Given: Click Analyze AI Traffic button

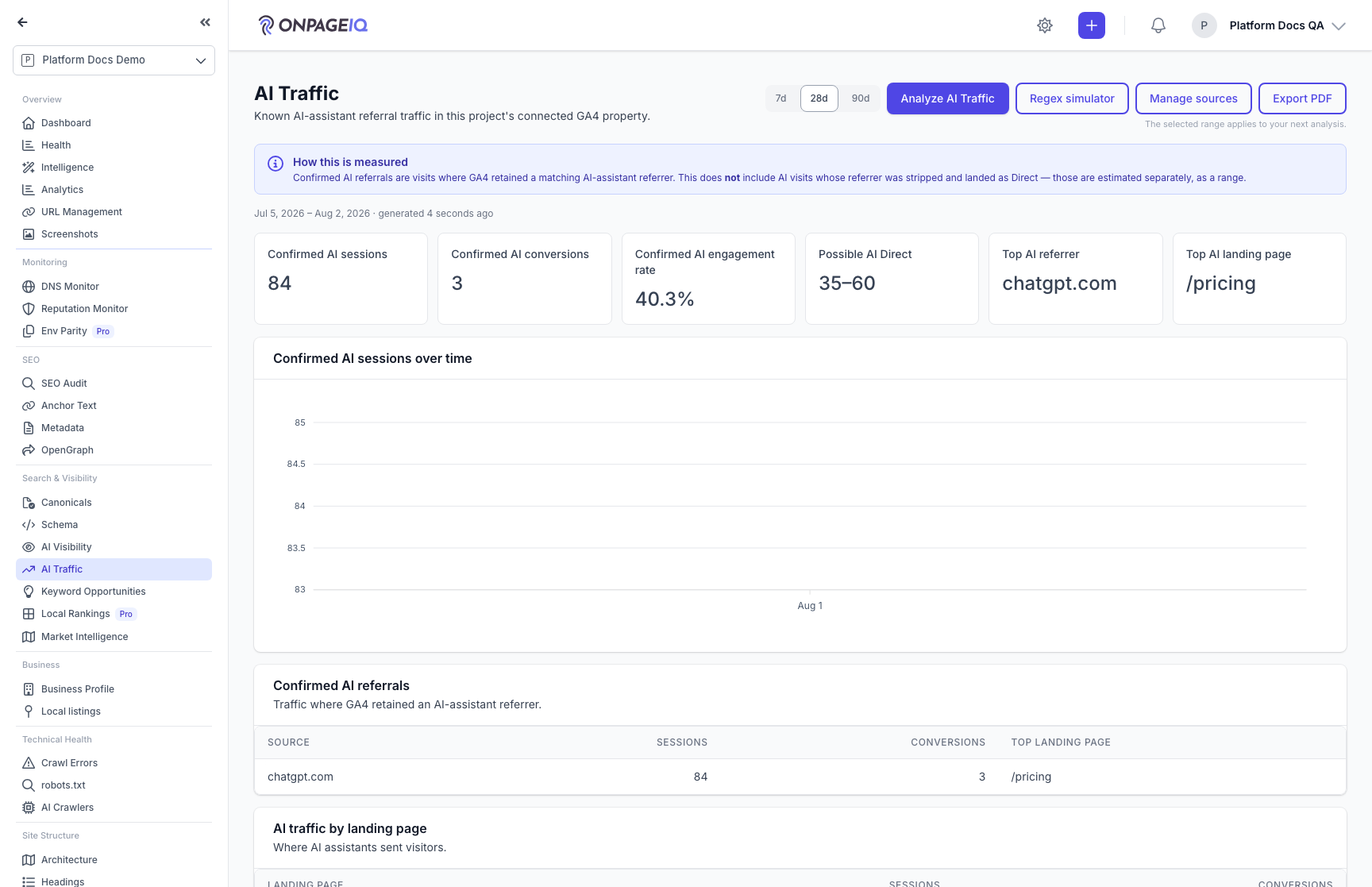Looking at the screenshot, I should [x=948, y=98].
